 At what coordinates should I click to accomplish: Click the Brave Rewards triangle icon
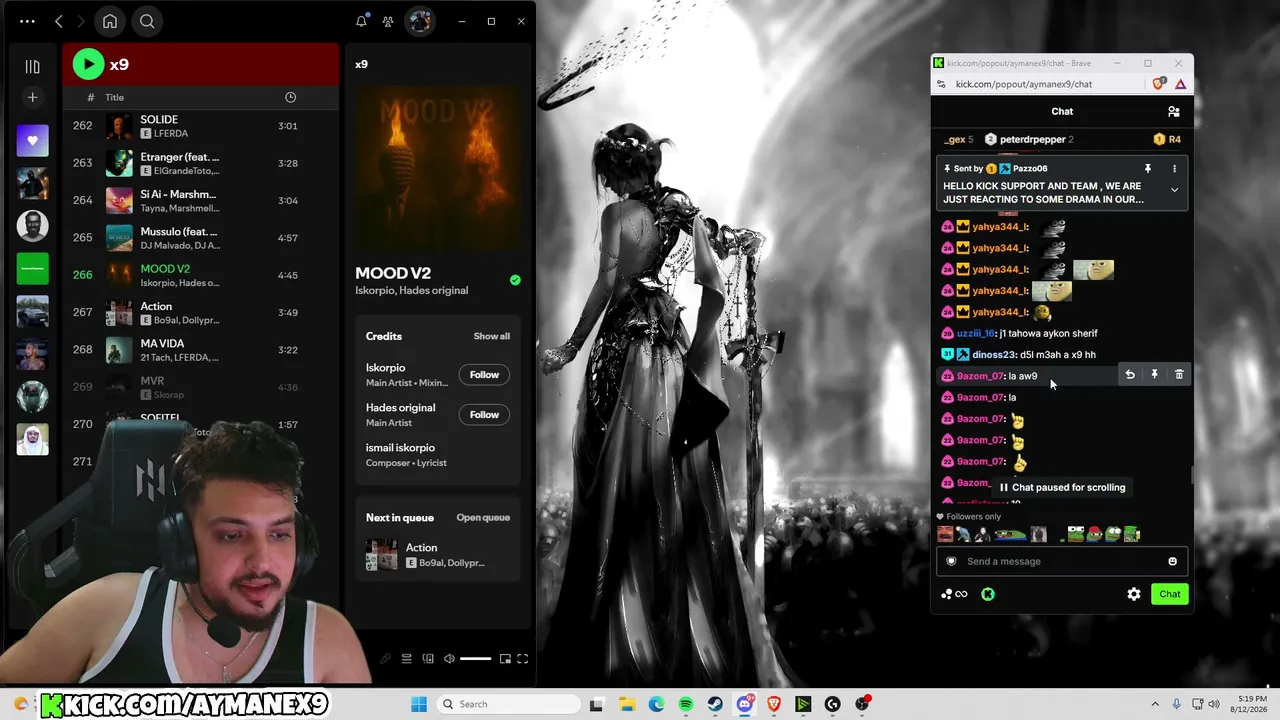pyautogui.click(x=1180, y=84)
